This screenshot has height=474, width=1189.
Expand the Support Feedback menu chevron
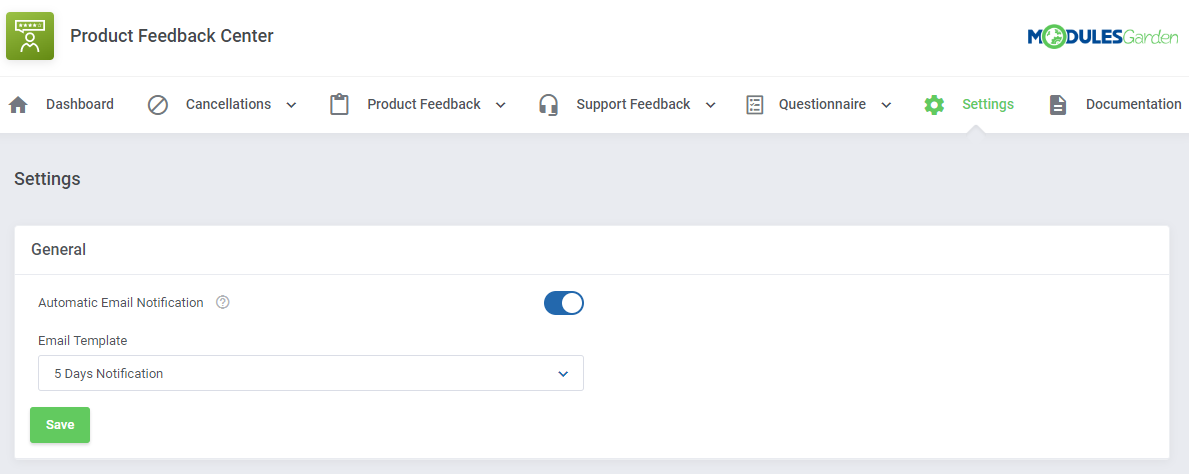point(711,105)
